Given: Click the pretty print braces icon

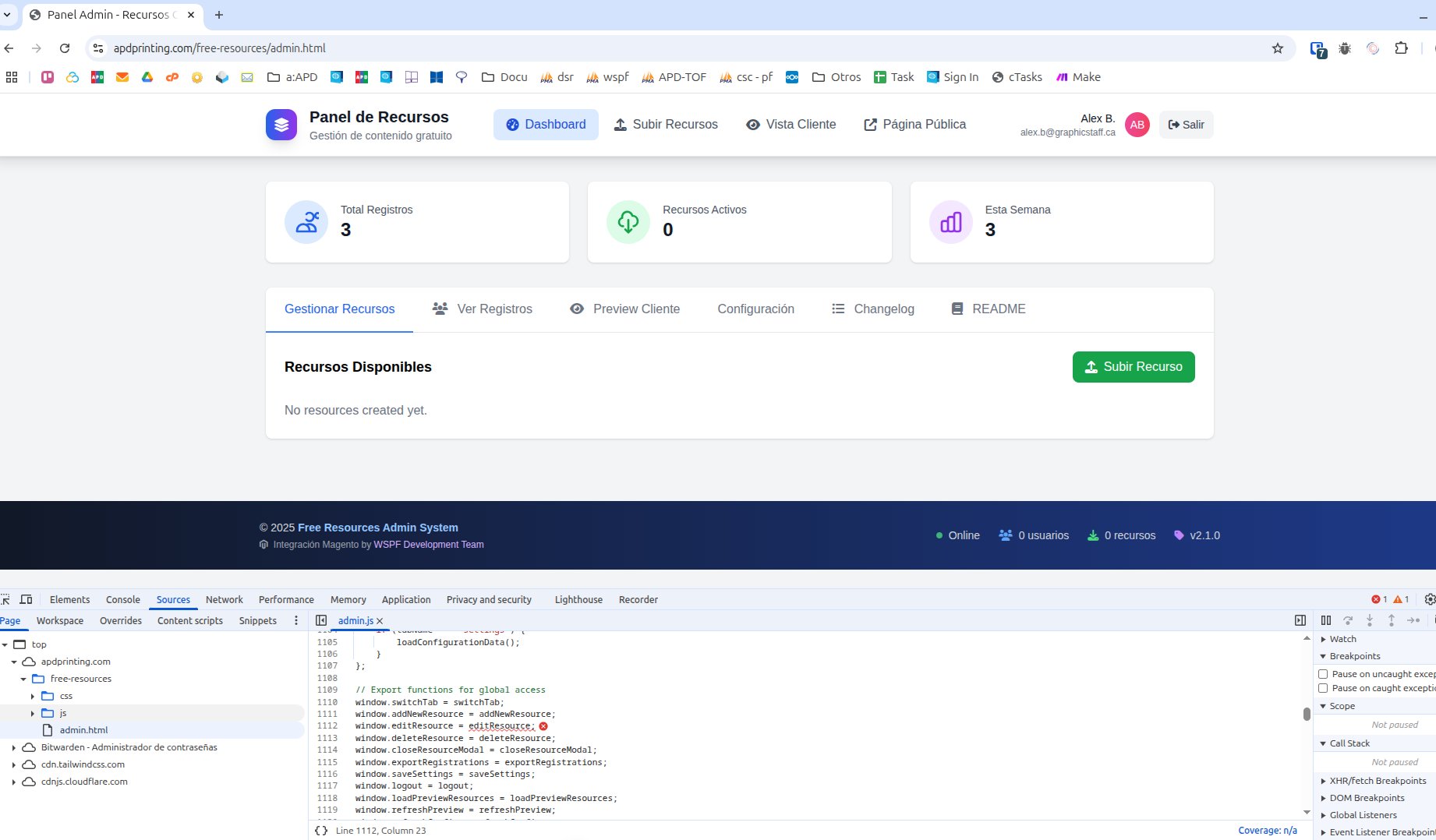Looking at the screenshot, I should coord(321,831).
